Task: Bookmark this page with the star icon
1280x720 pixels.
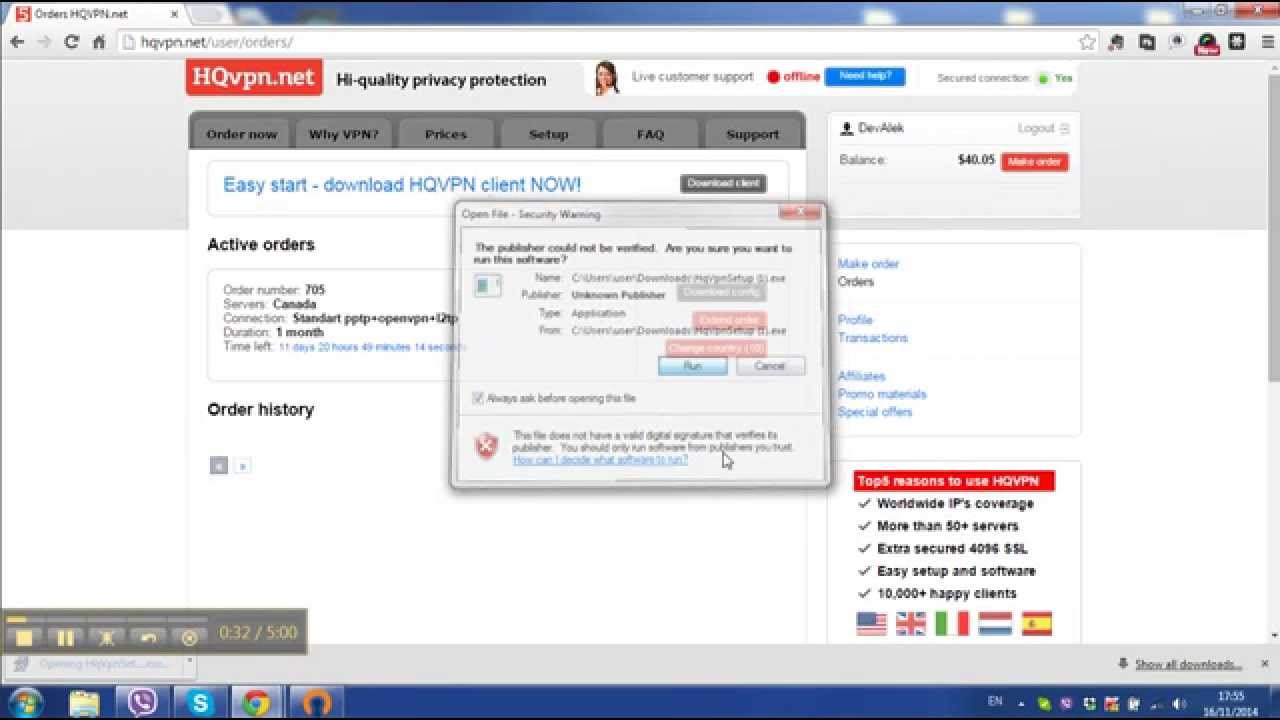Action: 1088,42
